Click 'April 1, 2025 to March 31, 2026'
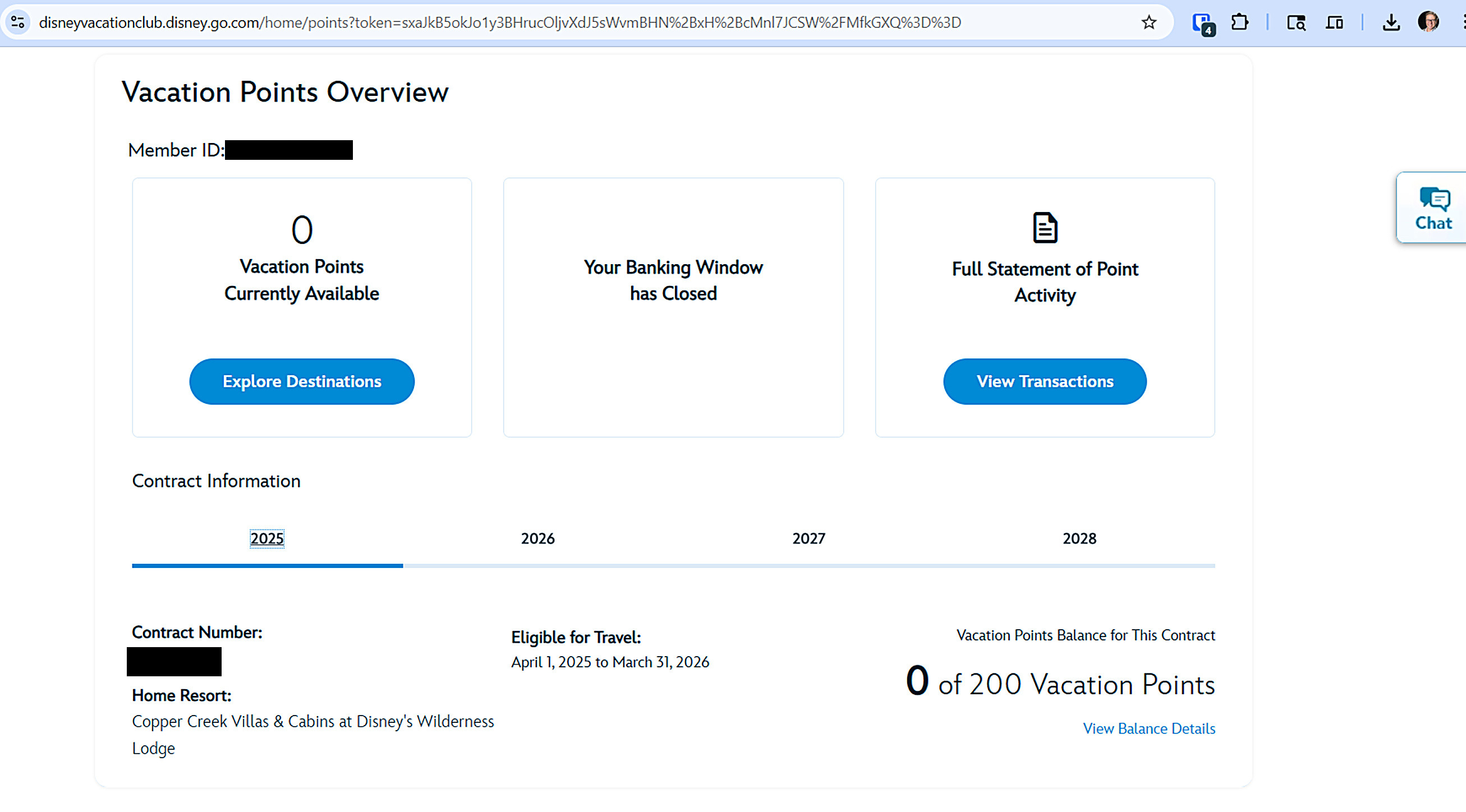Viewport: 1466px width, 812px height. pyautogui.click(x=610, y=662)
